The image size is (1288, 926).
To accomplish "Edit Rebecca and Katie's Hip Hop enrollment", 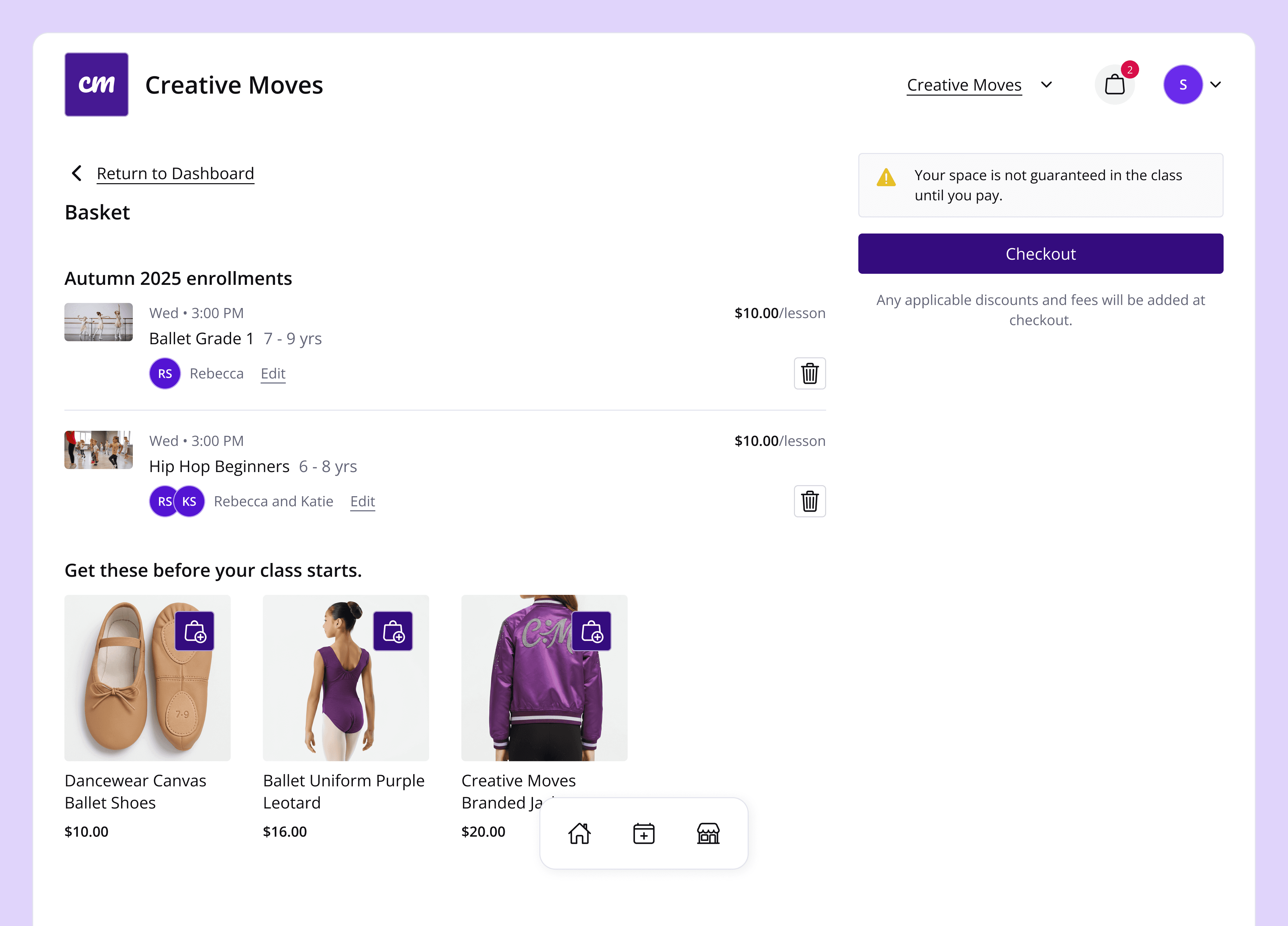I will click(362, 501).
